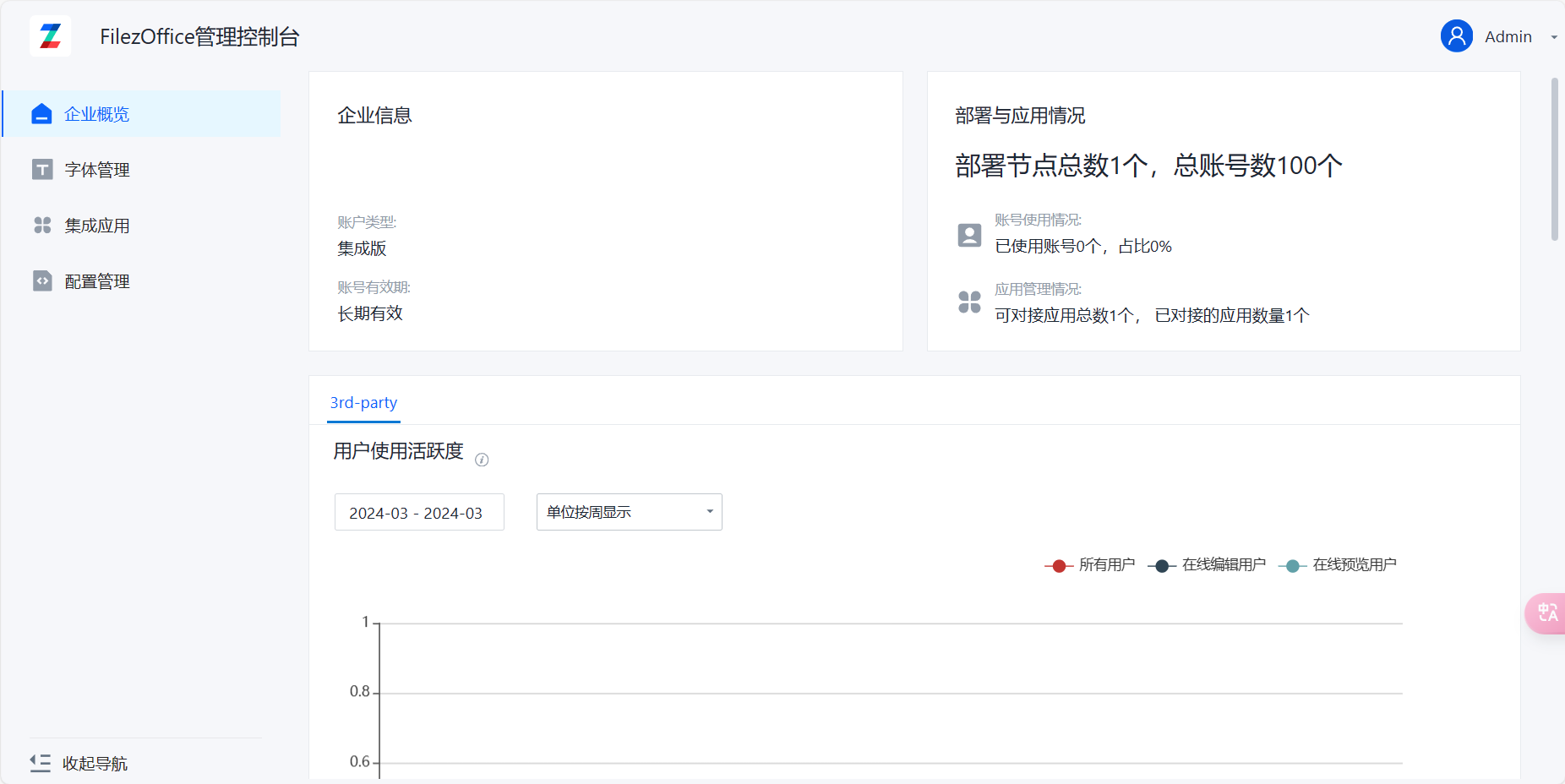
Task: Go to 集成应用 menu item
Action: tap(97, 226)
